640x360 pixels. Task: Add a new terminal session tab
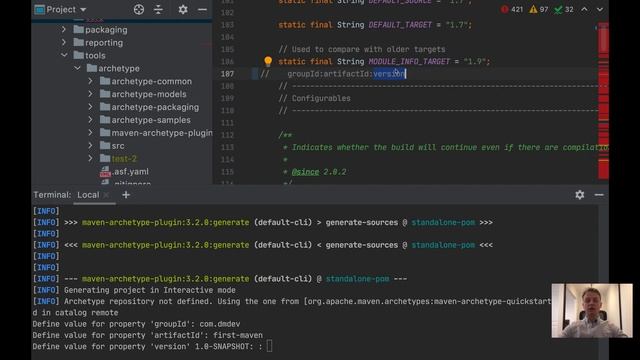(x=126, y=195)
